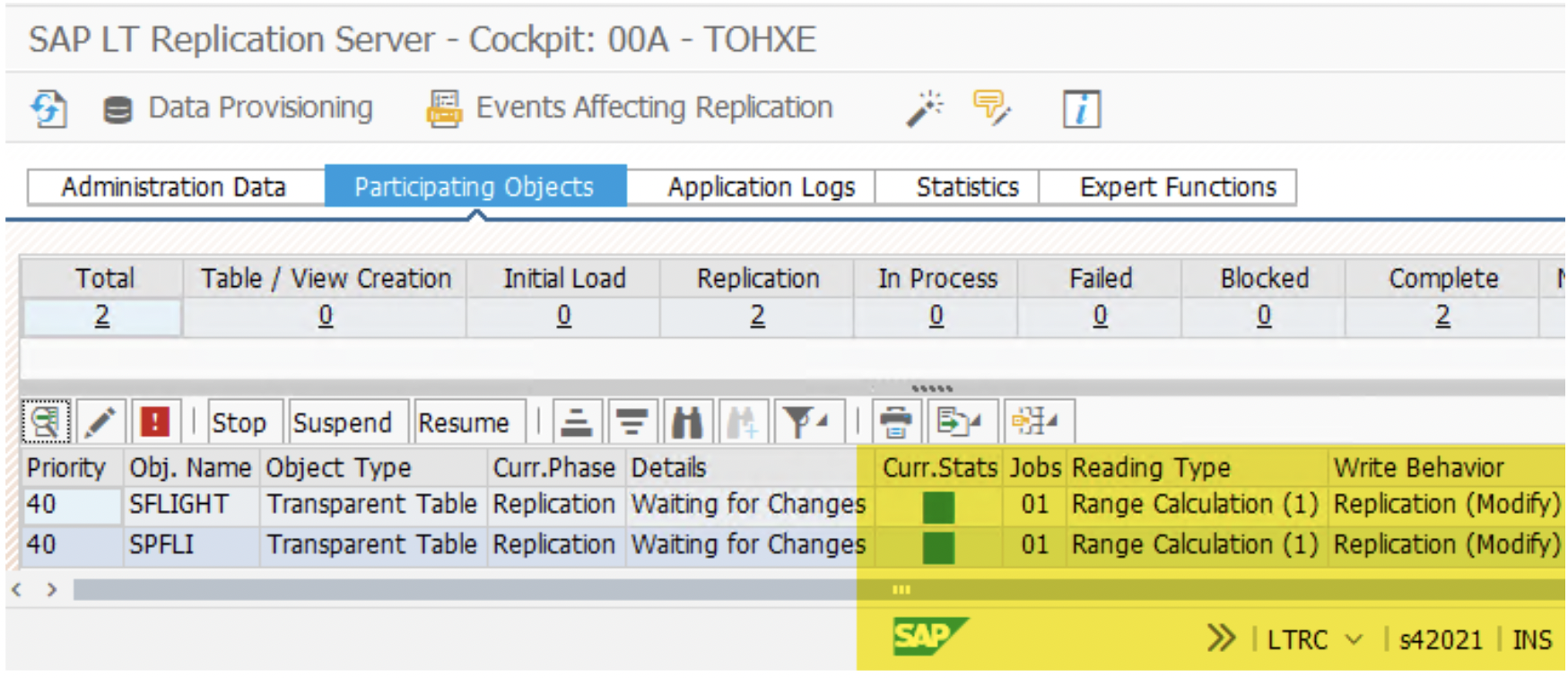Viewport: 1568px width, 678px height.
Task: Click the Jobs column header
Action: 1035,468
